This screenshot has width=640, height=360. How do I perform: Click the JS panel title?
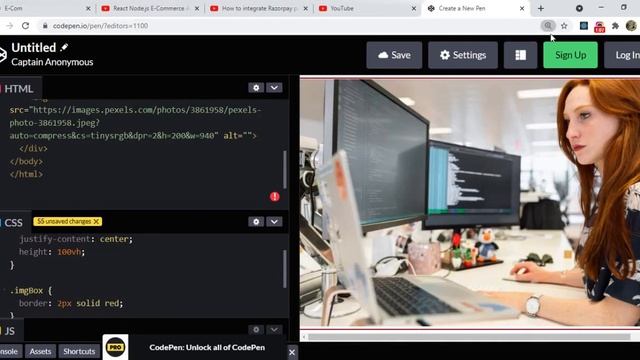point(10,331)
